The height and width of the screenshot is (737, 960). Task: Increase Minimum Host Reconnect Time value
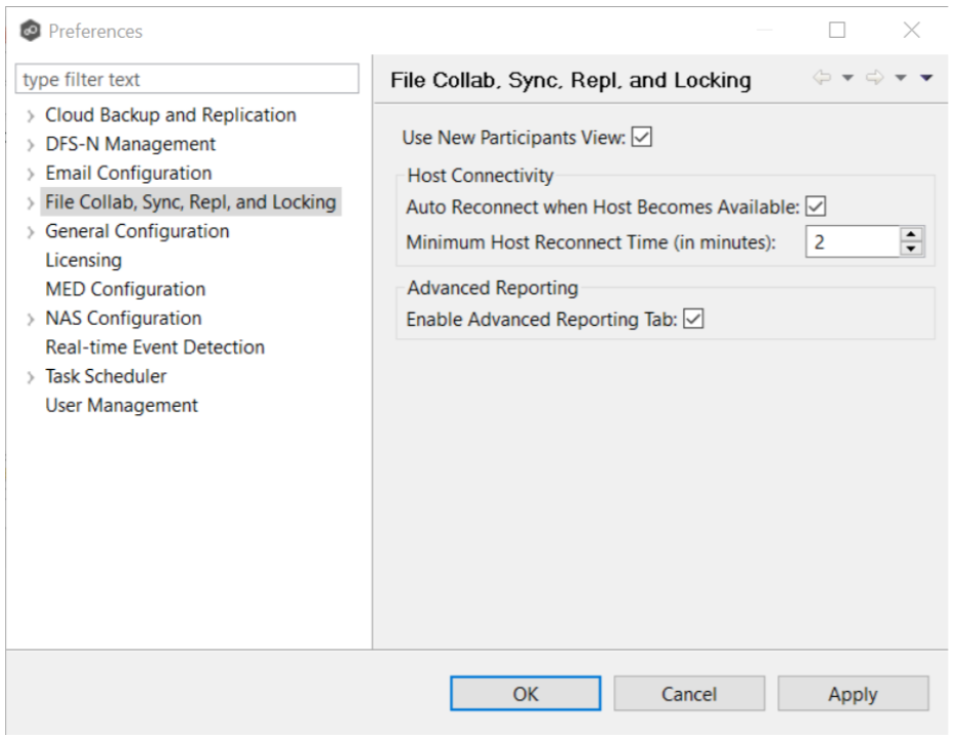point(911,234)
